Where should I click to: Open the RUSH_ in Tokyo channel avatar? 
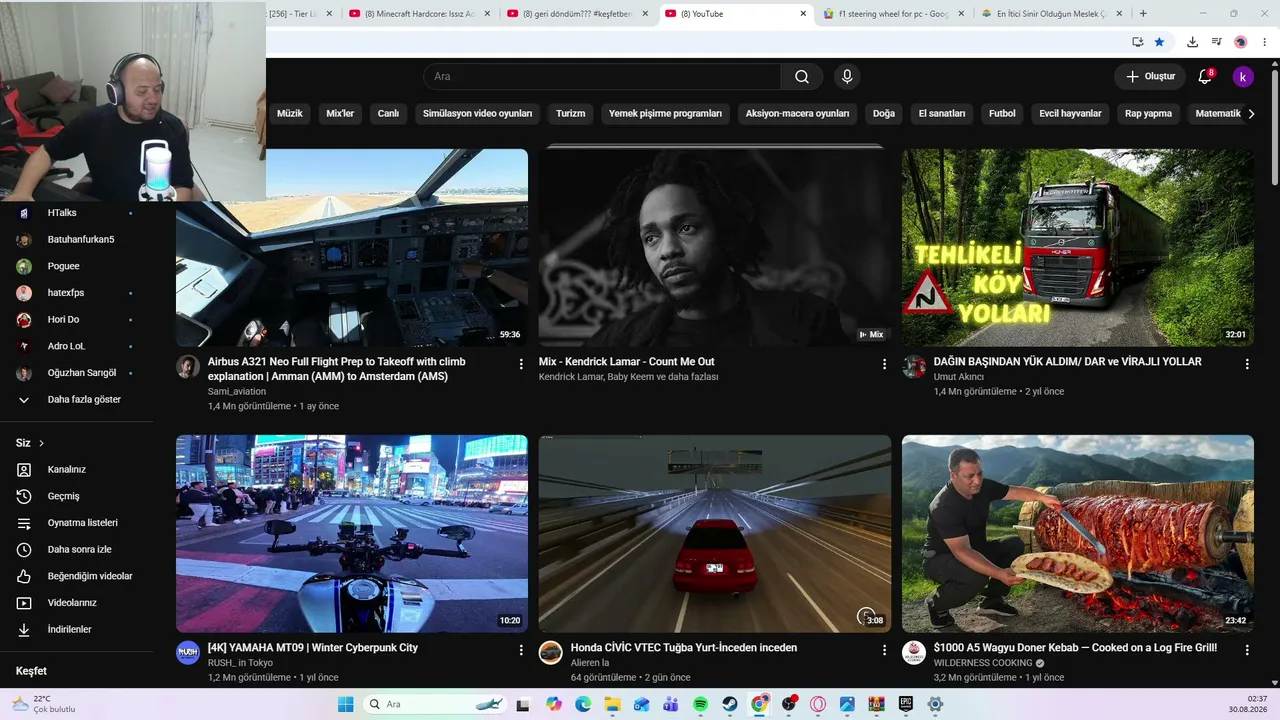pyautogui.click(x=188, y=652)
